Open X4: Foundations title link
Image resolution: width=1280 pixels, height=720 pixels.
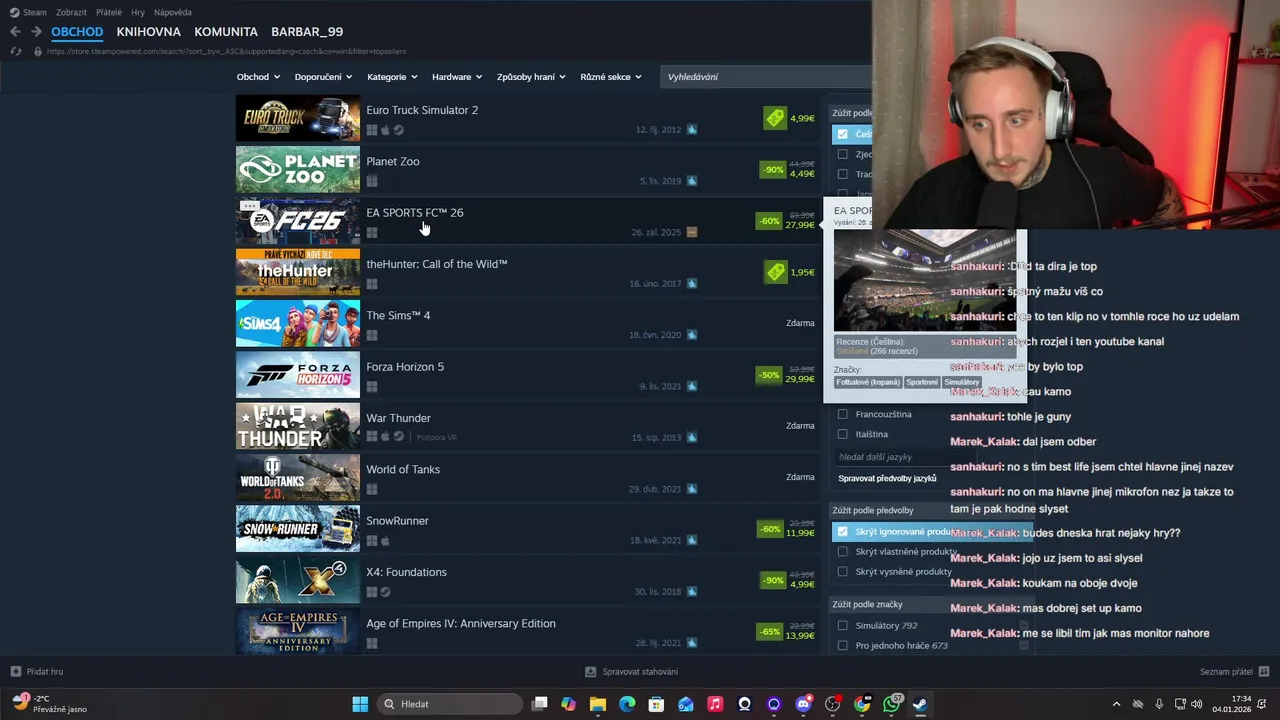[x=406, y=572]
